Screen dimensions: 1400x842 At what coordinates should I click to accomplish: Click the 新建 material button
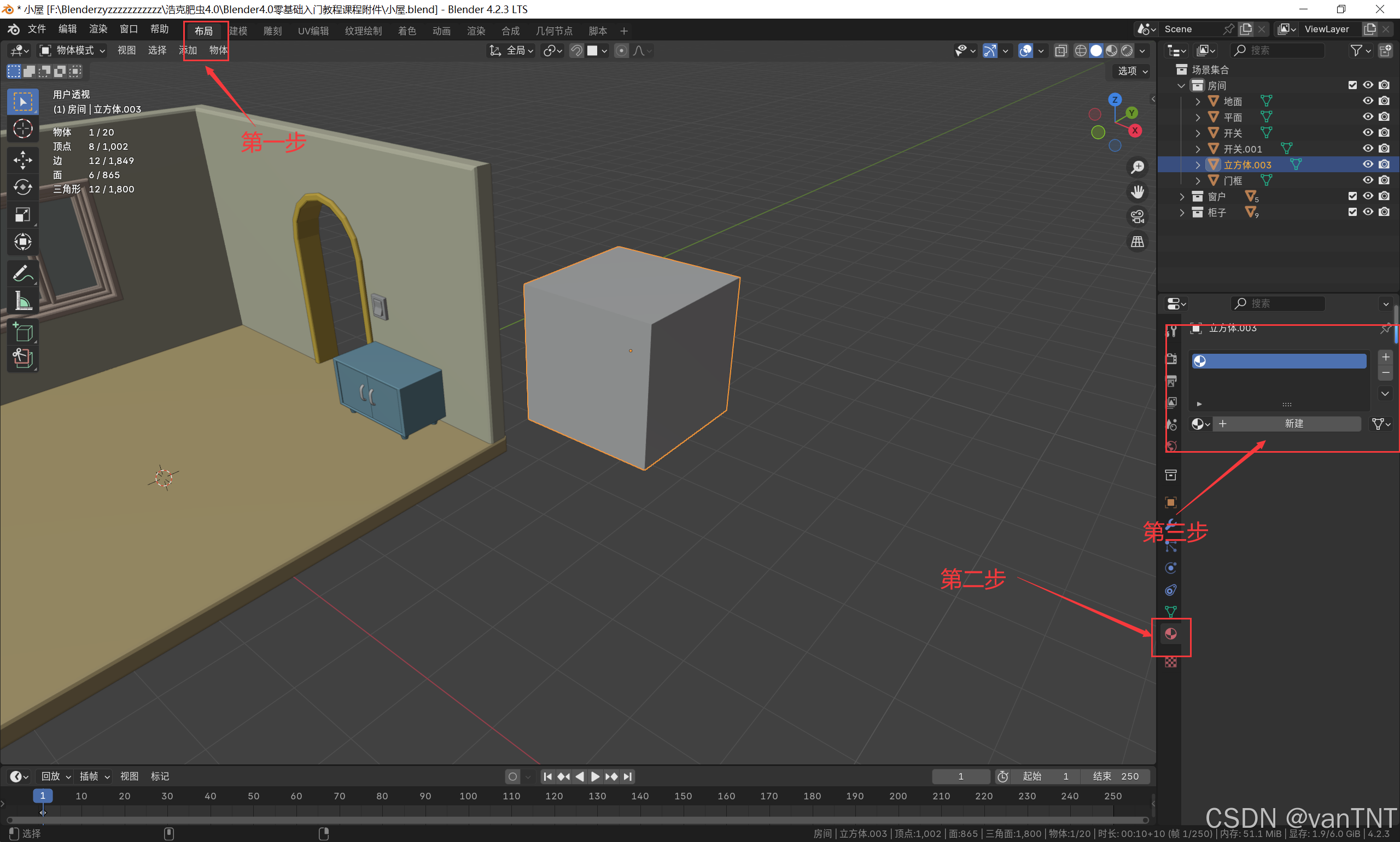[1293, 424]
